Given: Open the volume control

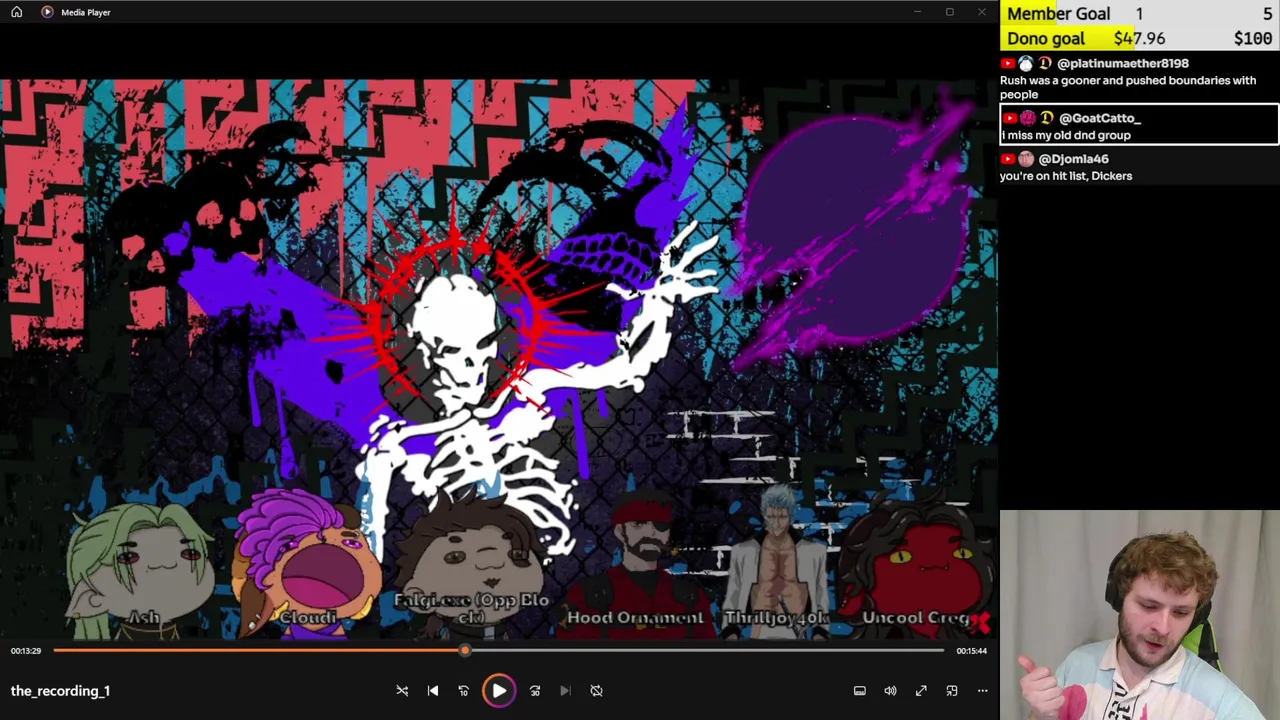Looking at the screenshot, I should [x=890, y=691].
